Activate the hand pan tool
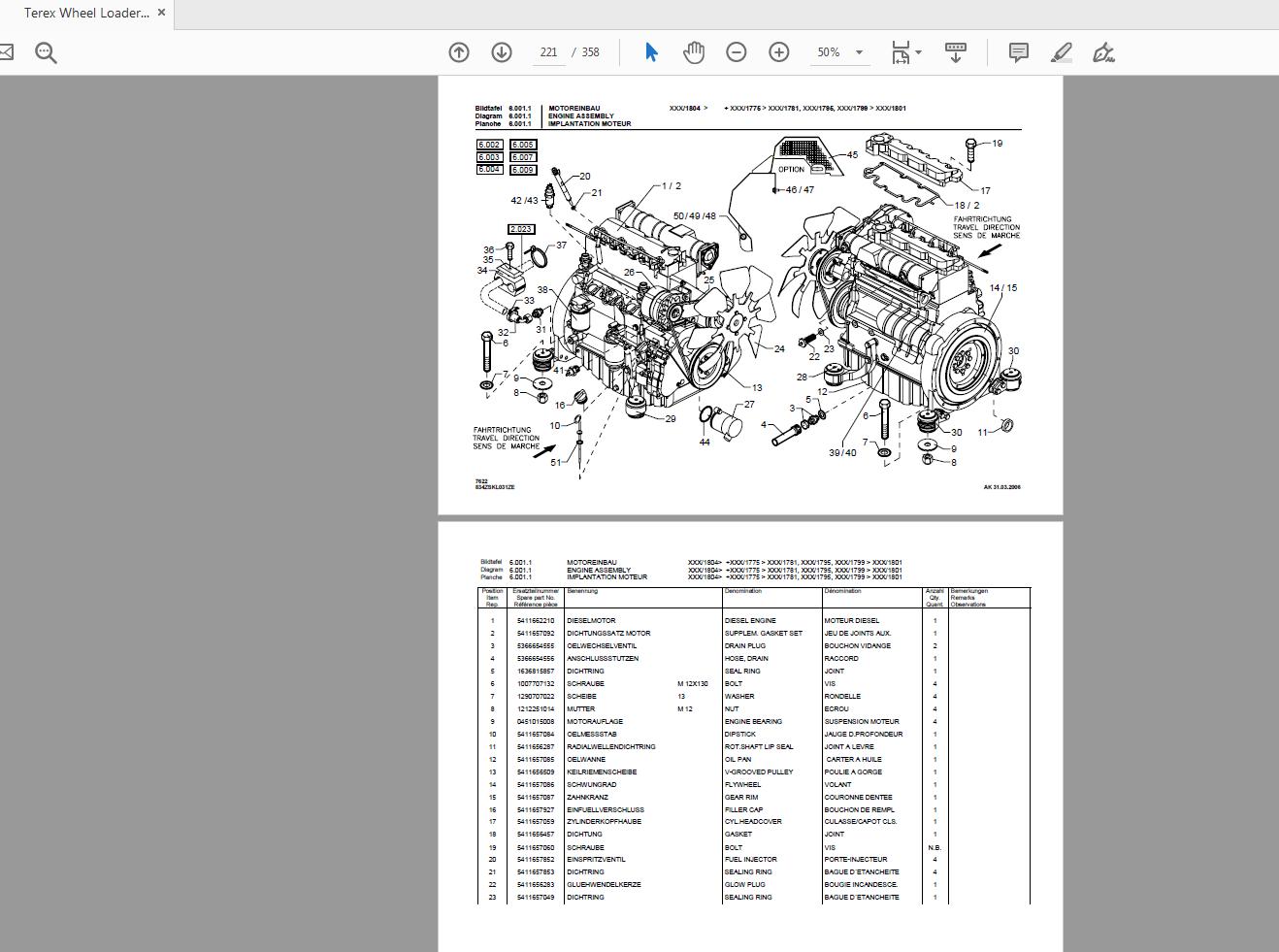The width and height of the screenshot is (1279, 952). [x=693, y=52]
